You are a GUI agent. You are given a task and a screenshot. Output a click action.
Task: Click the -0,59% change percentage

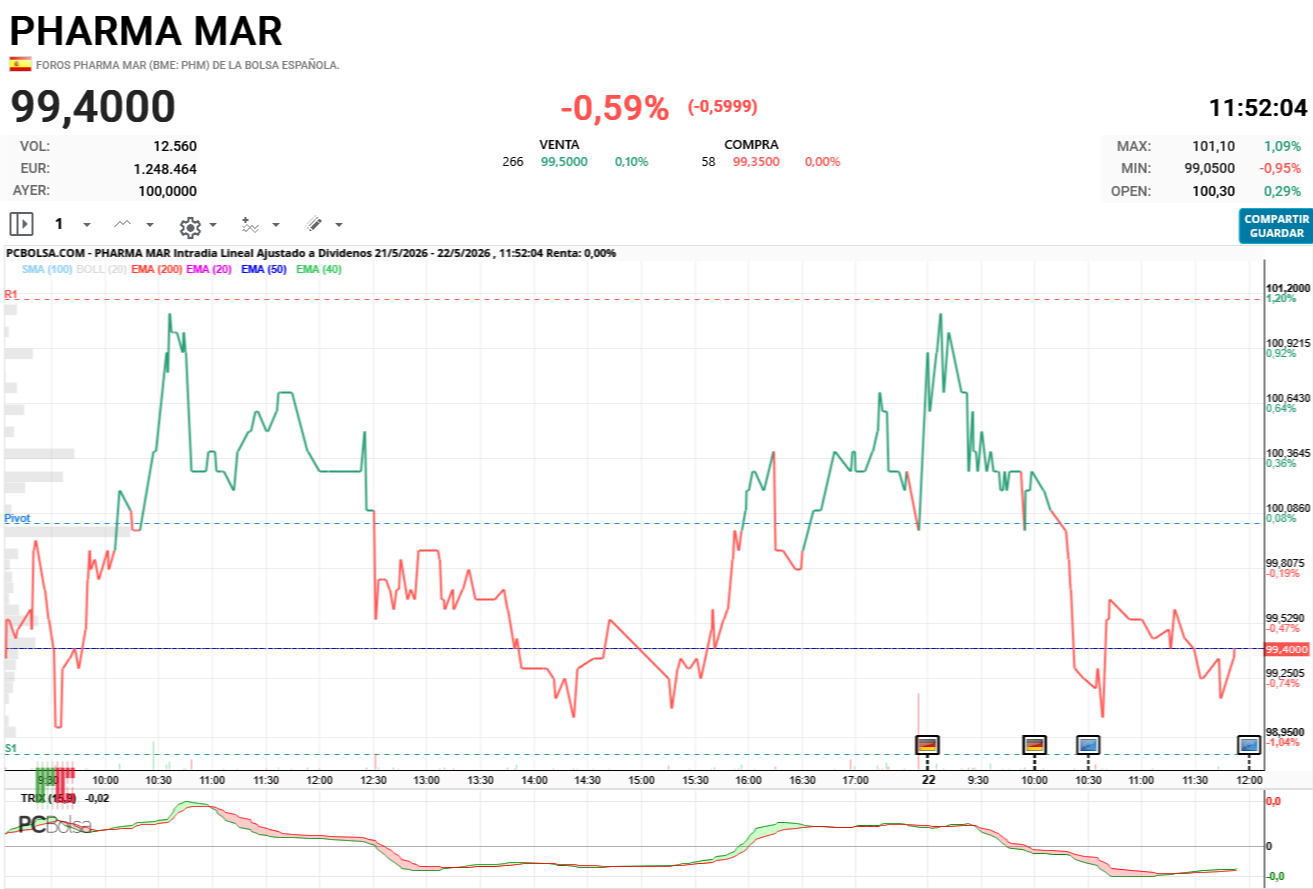point(614,108)
